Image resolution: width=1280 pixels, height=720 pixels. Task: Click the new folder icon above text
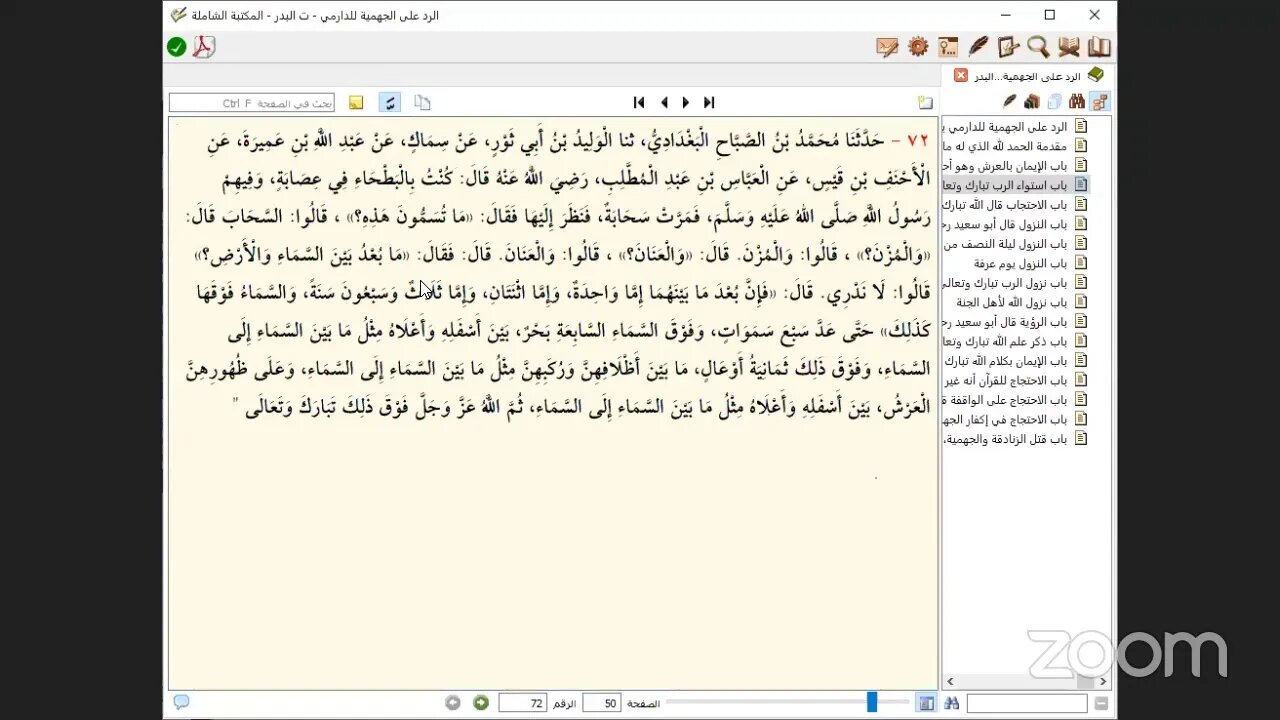tap(926, 102)
